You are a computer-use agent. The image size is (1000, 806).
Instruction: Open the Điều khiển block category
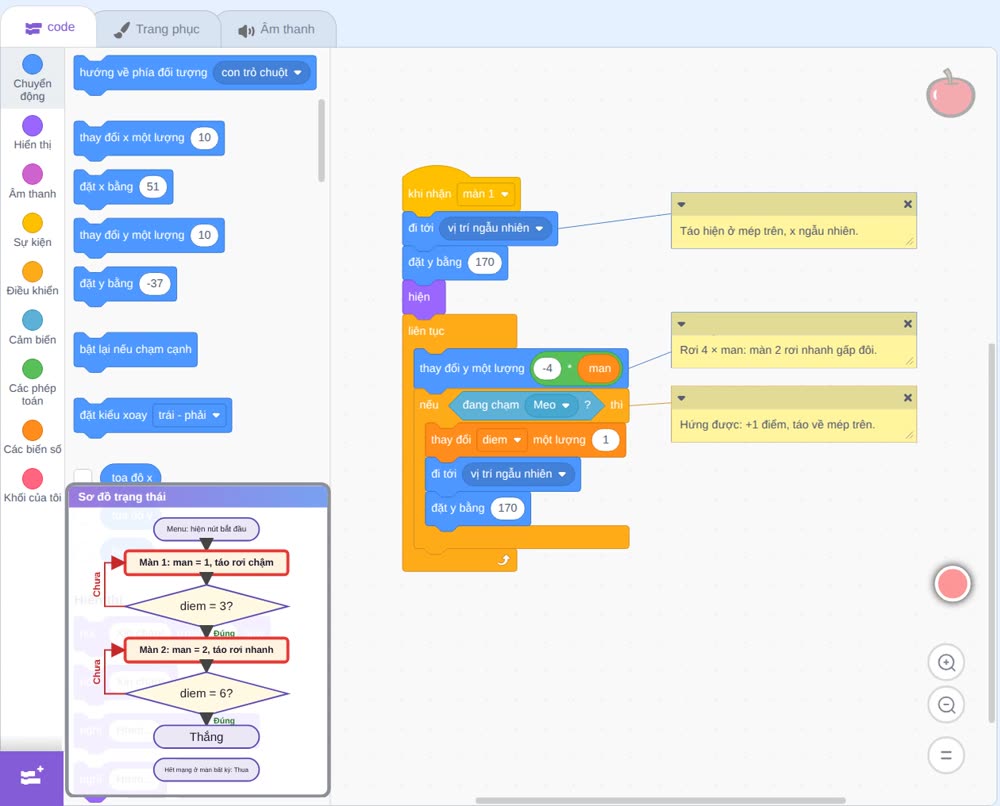point(33,279)
